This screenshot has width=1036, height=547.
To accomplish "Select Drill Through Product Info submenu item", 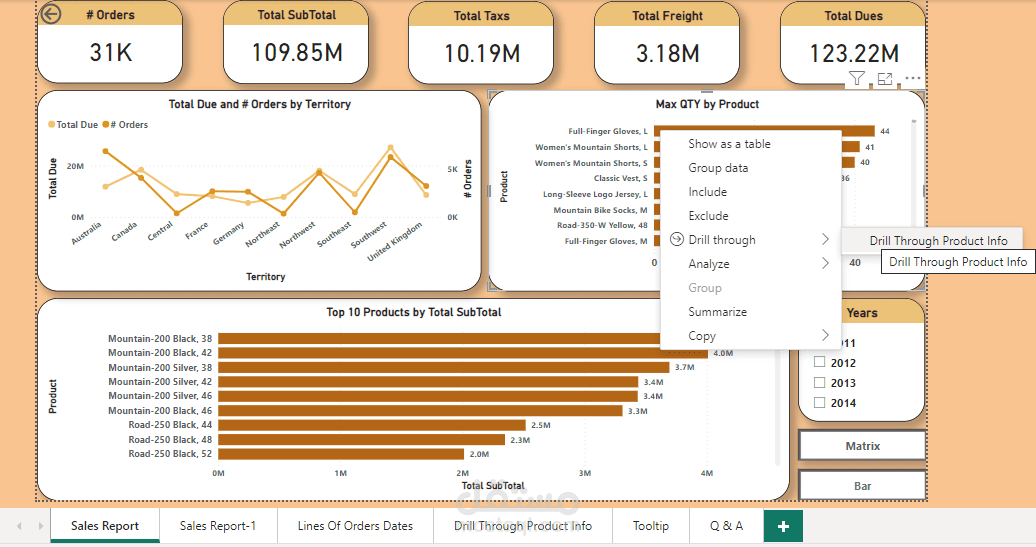I will click(x=933, y=240).
